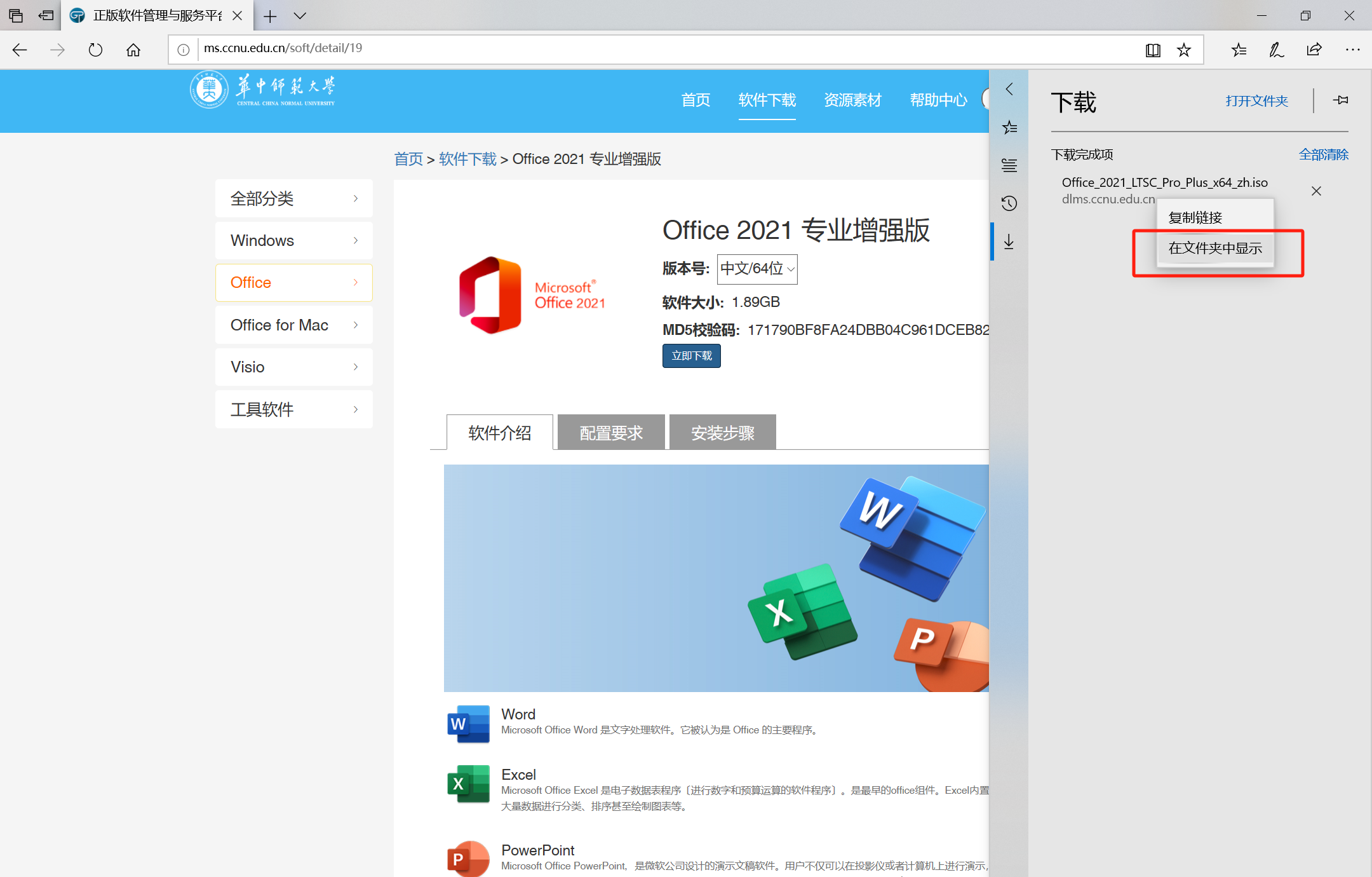This screenshot has height=877, width=1372.
Task: Open tab preview set-aside icon
Action: (x=16, y=15)
